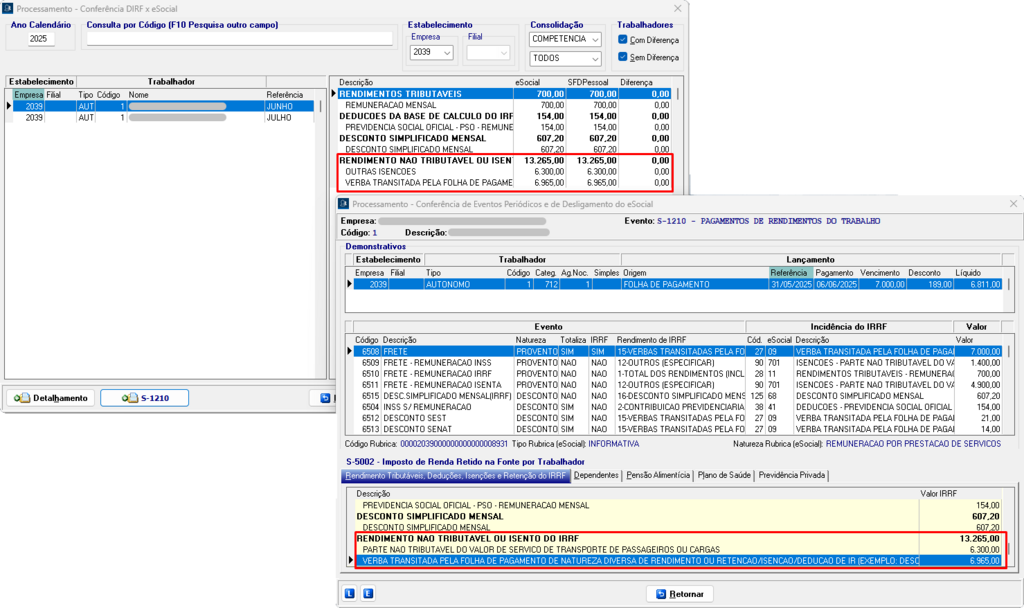Switch to the Pensão Alimentícia tab
1024x608 pixels.
click(657, 476)
